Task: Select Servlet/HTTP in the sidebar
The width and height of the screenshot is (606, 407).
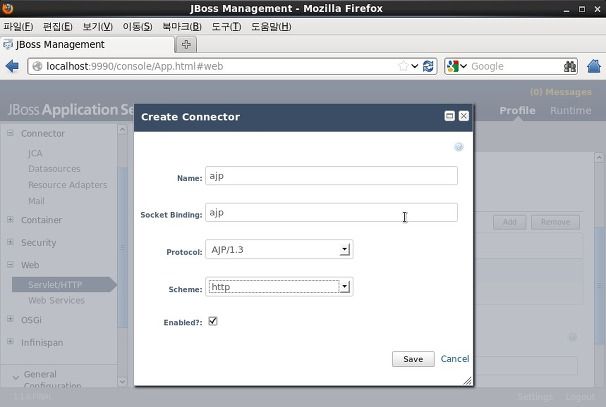Action: click(x=64, y=284)
